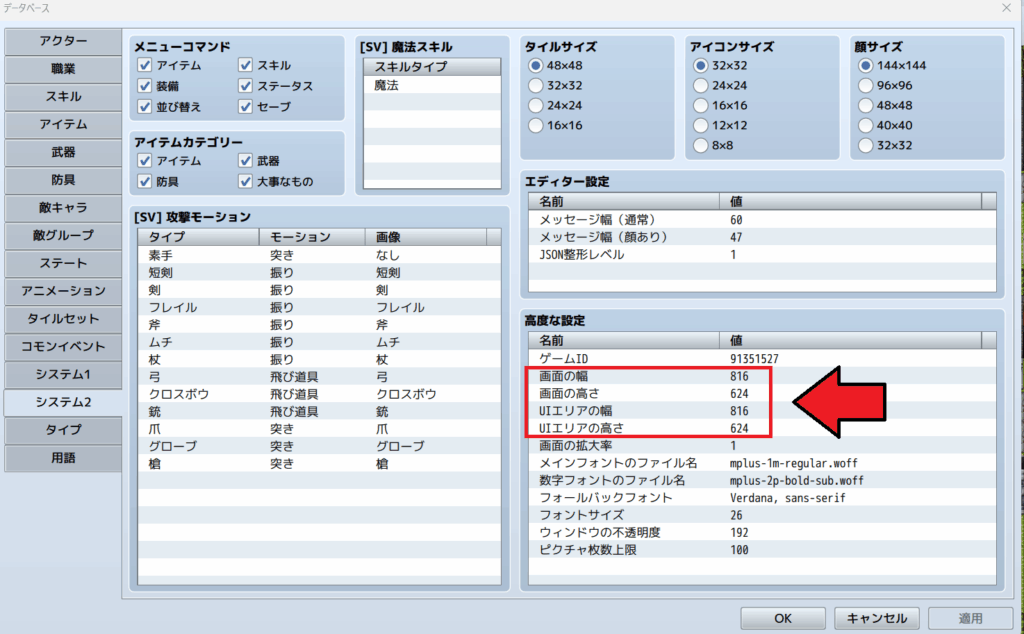Screen dimensions: 1024x634
Task: Open the アクター tab
Action: (x=63, y=41)
